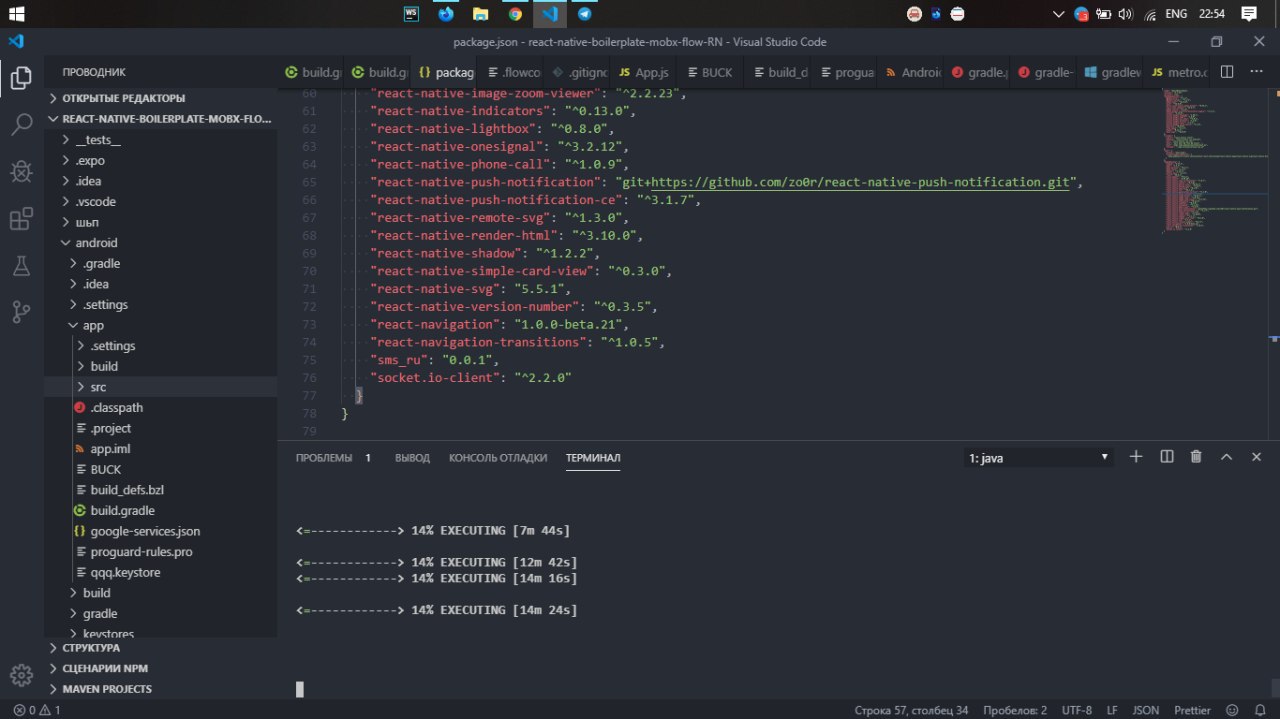Viewport: 1280px width, 719px height.
Task: Click the errors and warnings status indicator
Action: [x=37, y=710]
